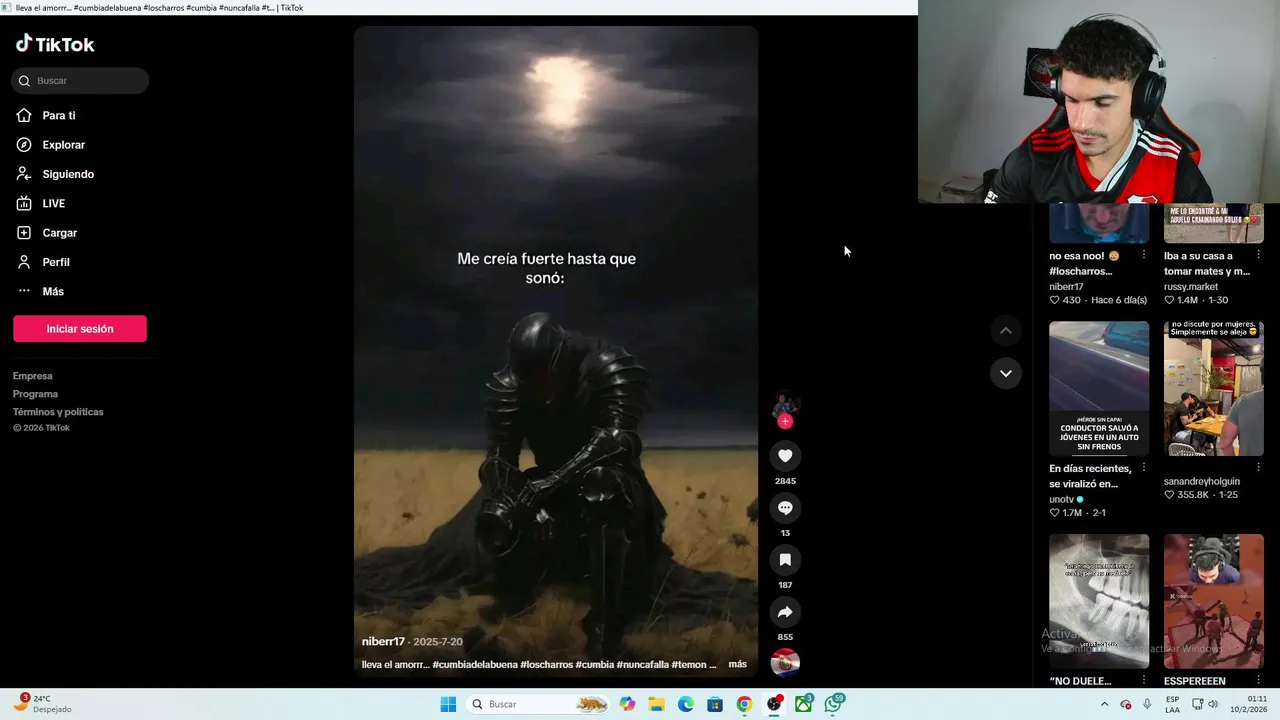Go to previous video with up chevron

(1006, 331)
